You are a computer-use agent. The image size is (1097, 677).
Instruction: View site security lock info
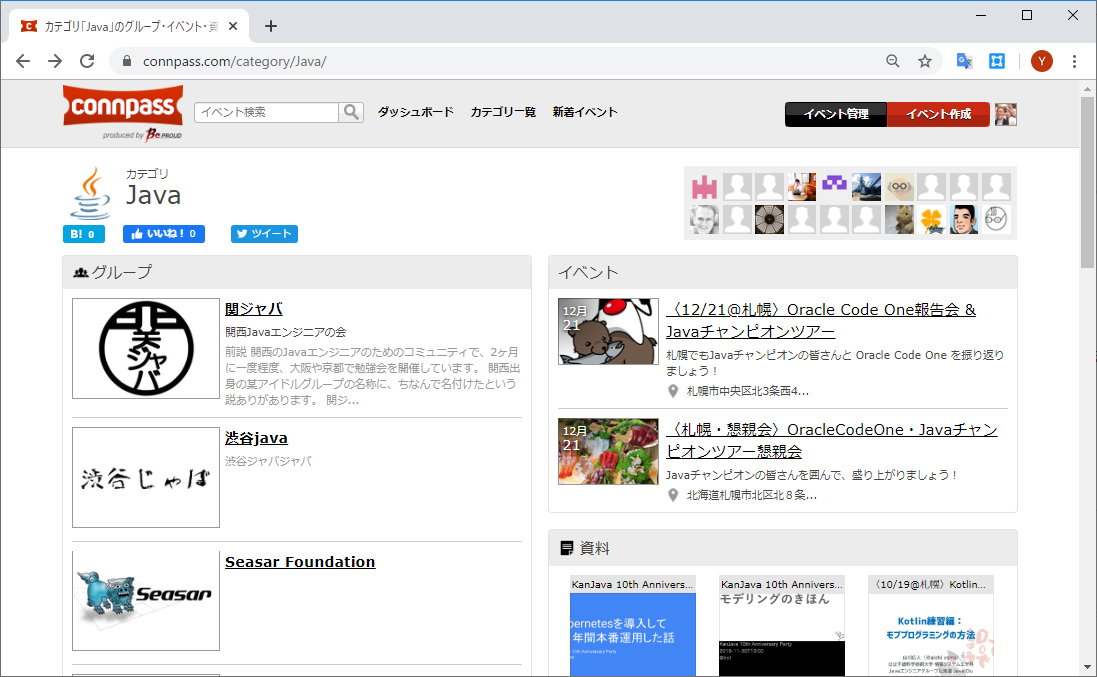point(127,61)
